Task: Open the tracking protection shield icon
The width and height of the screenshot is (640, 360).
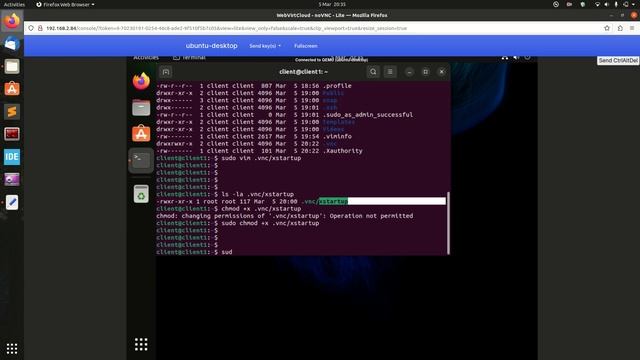Action: (x=31, y=28)
